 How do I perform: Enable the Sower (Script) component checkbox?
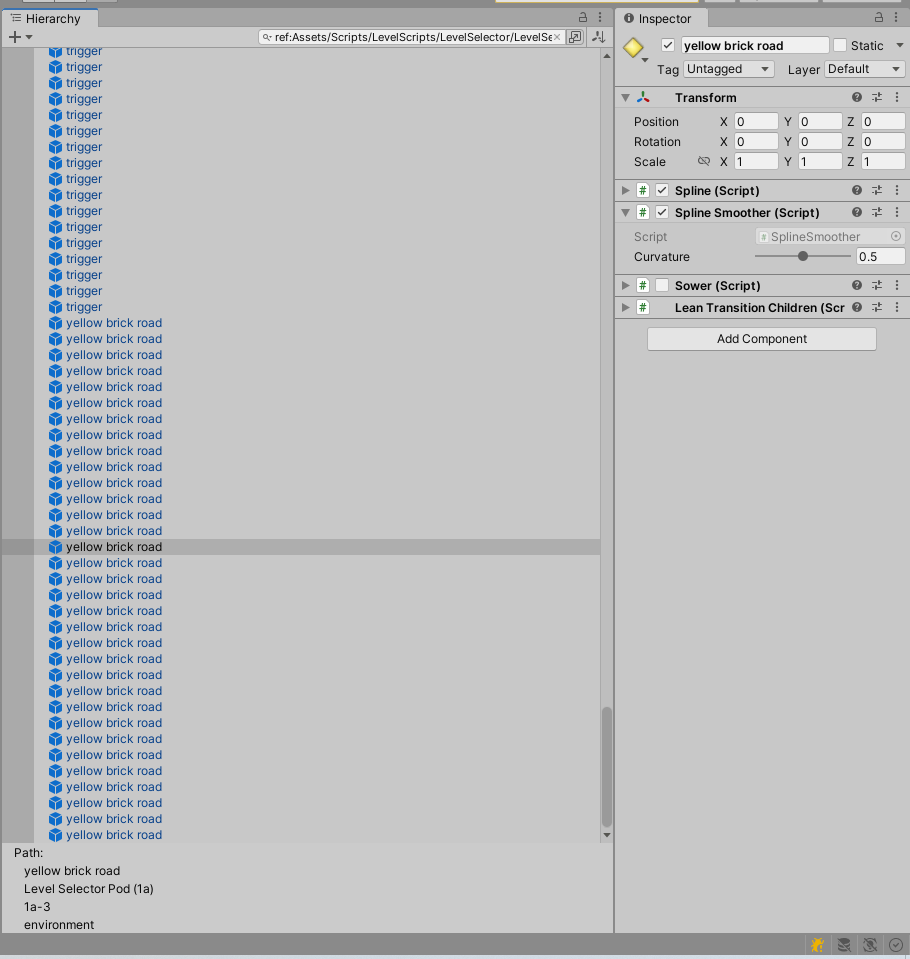pos(662,285)
